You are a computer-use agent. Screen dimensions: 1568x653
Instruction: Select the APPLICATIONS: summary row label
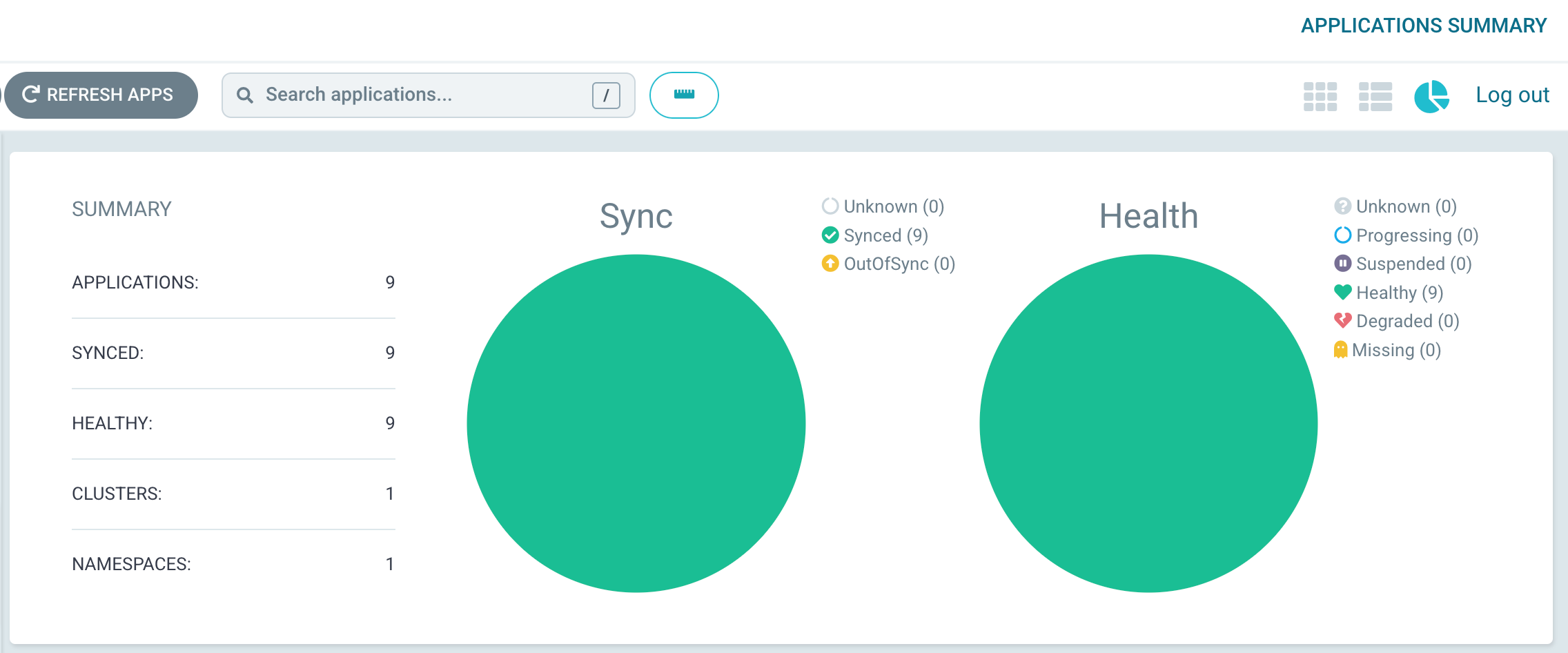click(x=135, y=282)
